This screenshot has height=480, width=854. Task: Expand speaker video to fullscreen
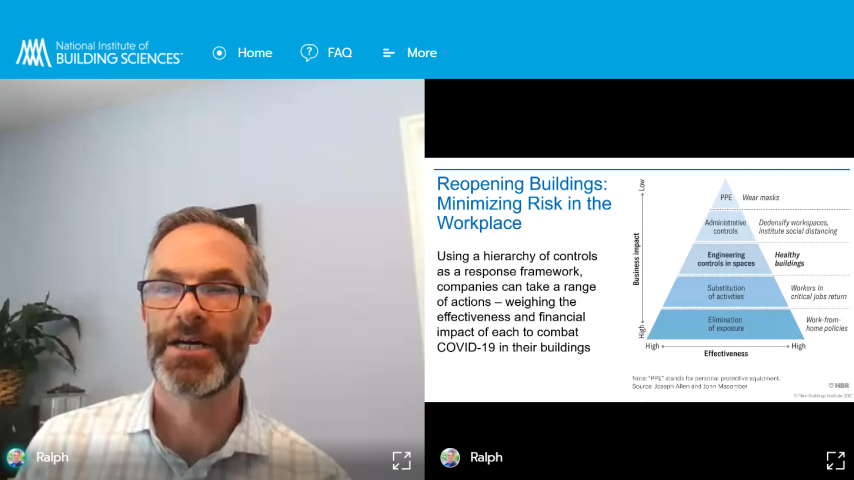(401, 460)
